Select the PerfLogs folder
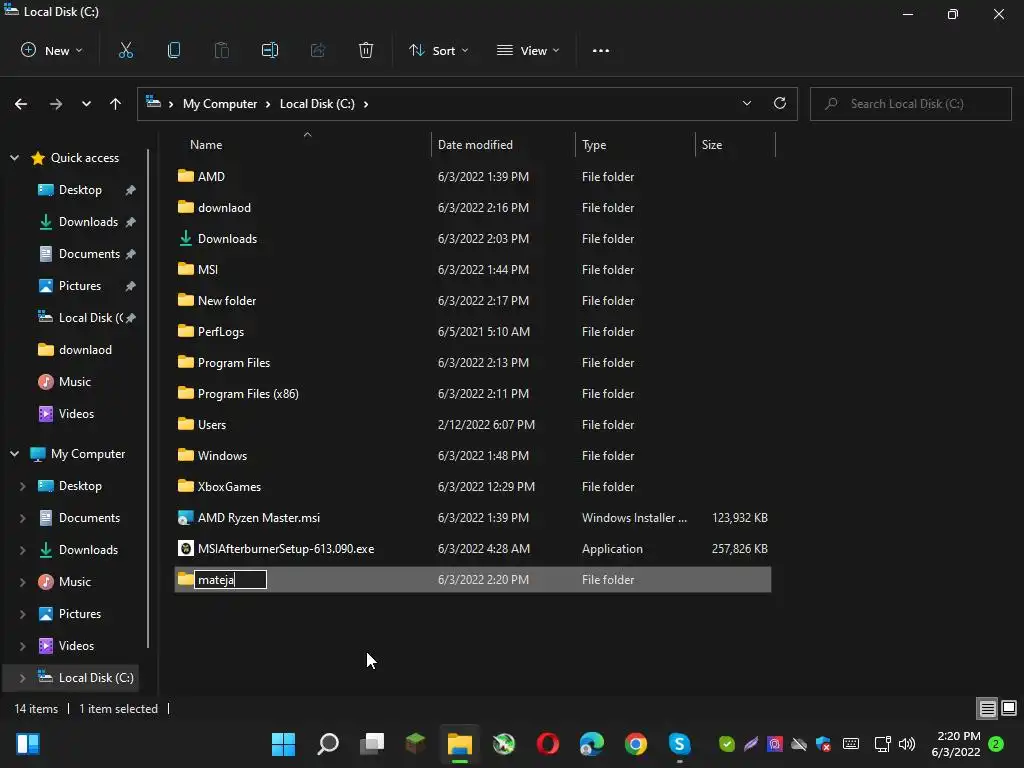The width and height of the screenshot is (1024, 768). coord(473,332)
